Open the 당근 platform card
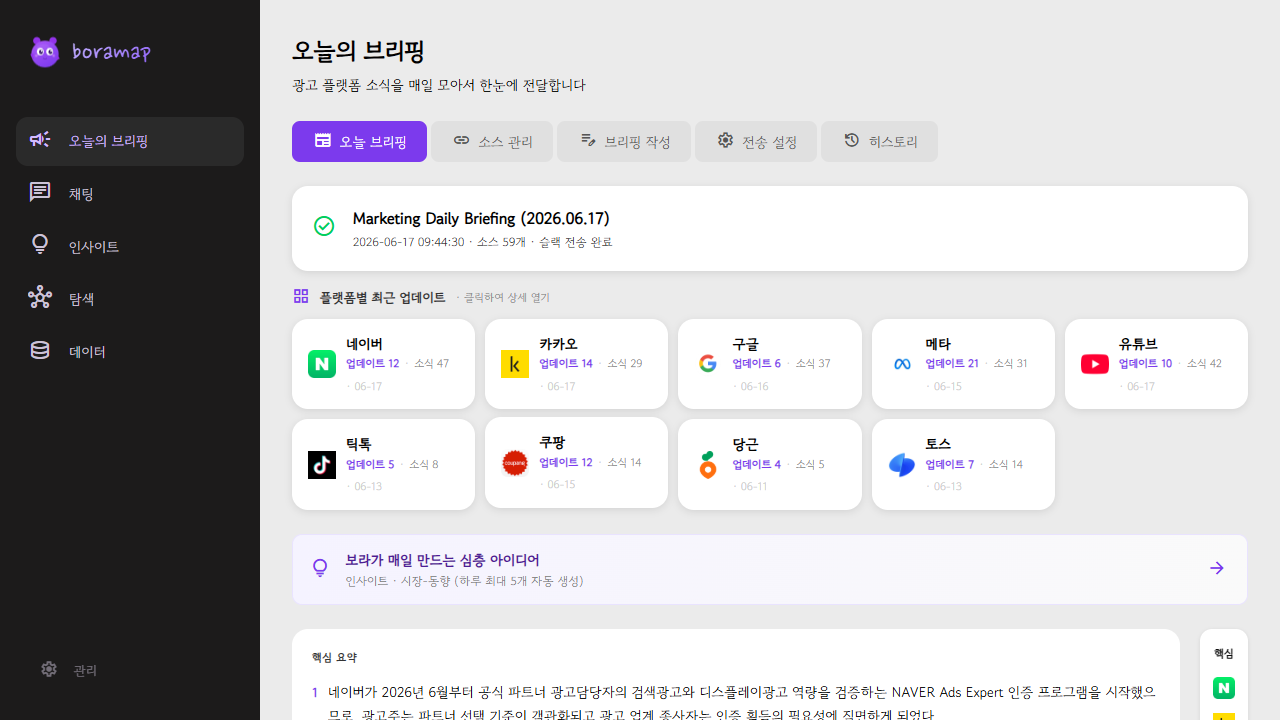The image size is (1280, 720). (770, 465)
